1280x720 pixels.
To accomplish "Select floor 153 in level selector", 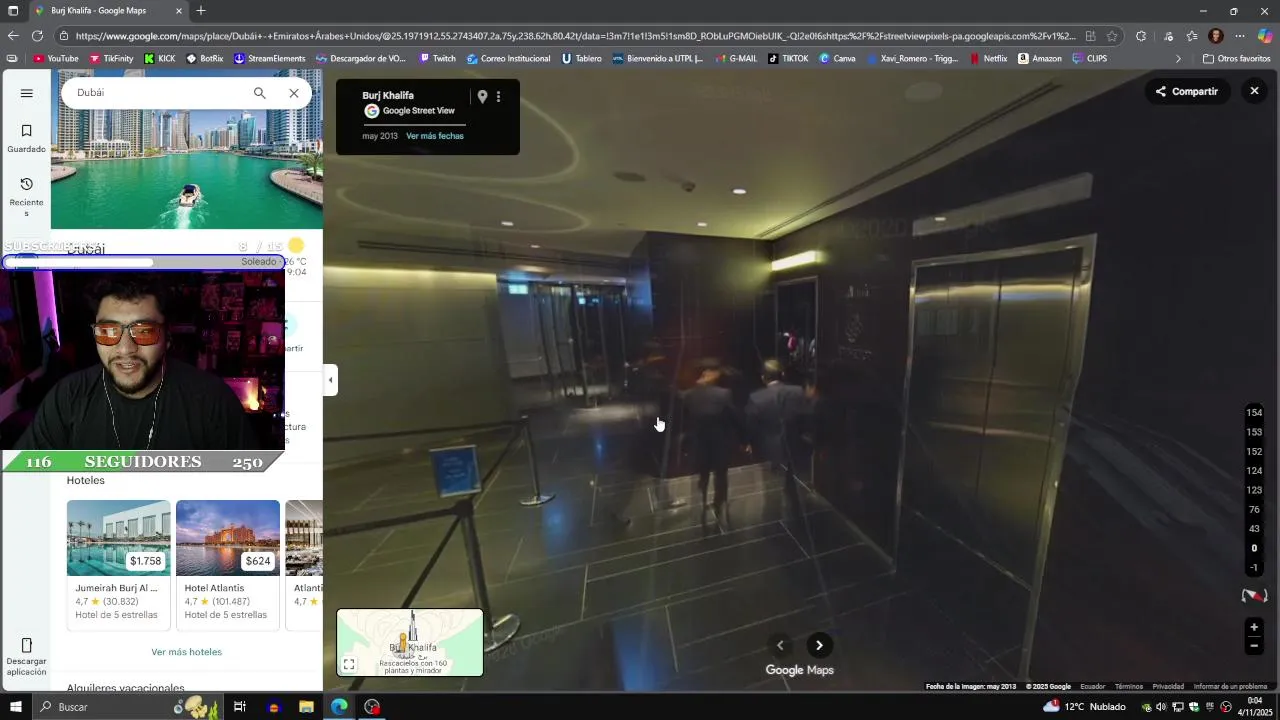I will (x=1254, y=432).
